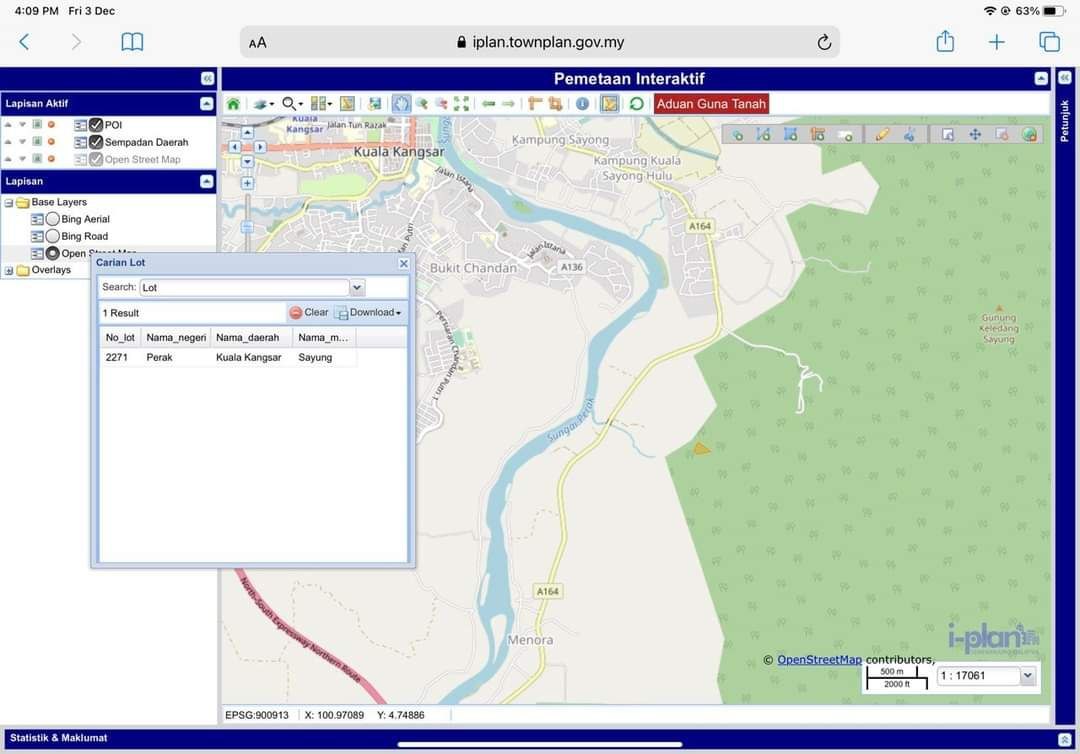Viewport: 1080px width, 754px height.
Task: Clear the lot search results
Action: [x=309, y=313]
